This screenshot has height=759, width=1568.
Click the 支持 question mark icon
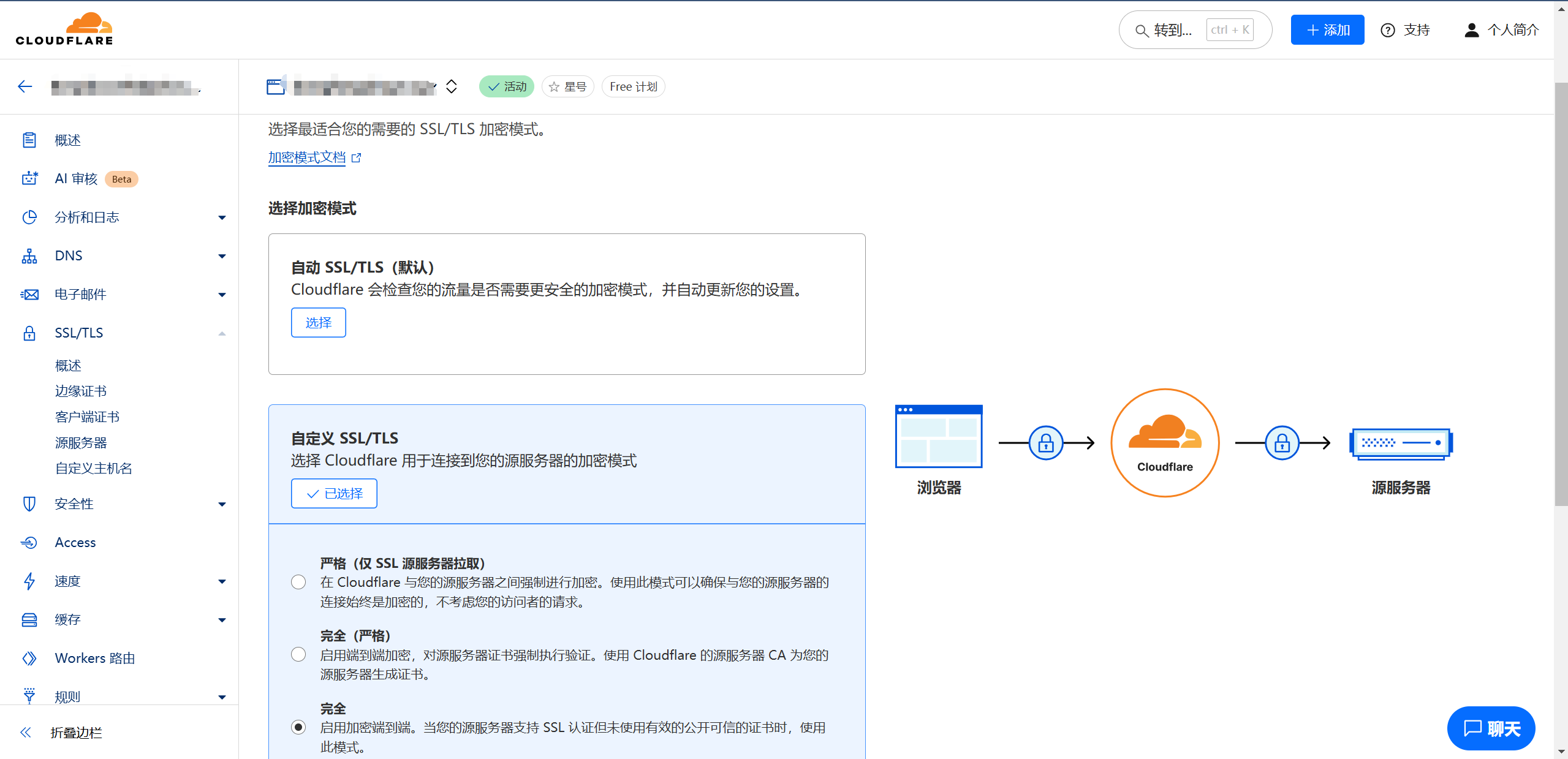(1388, 30)
